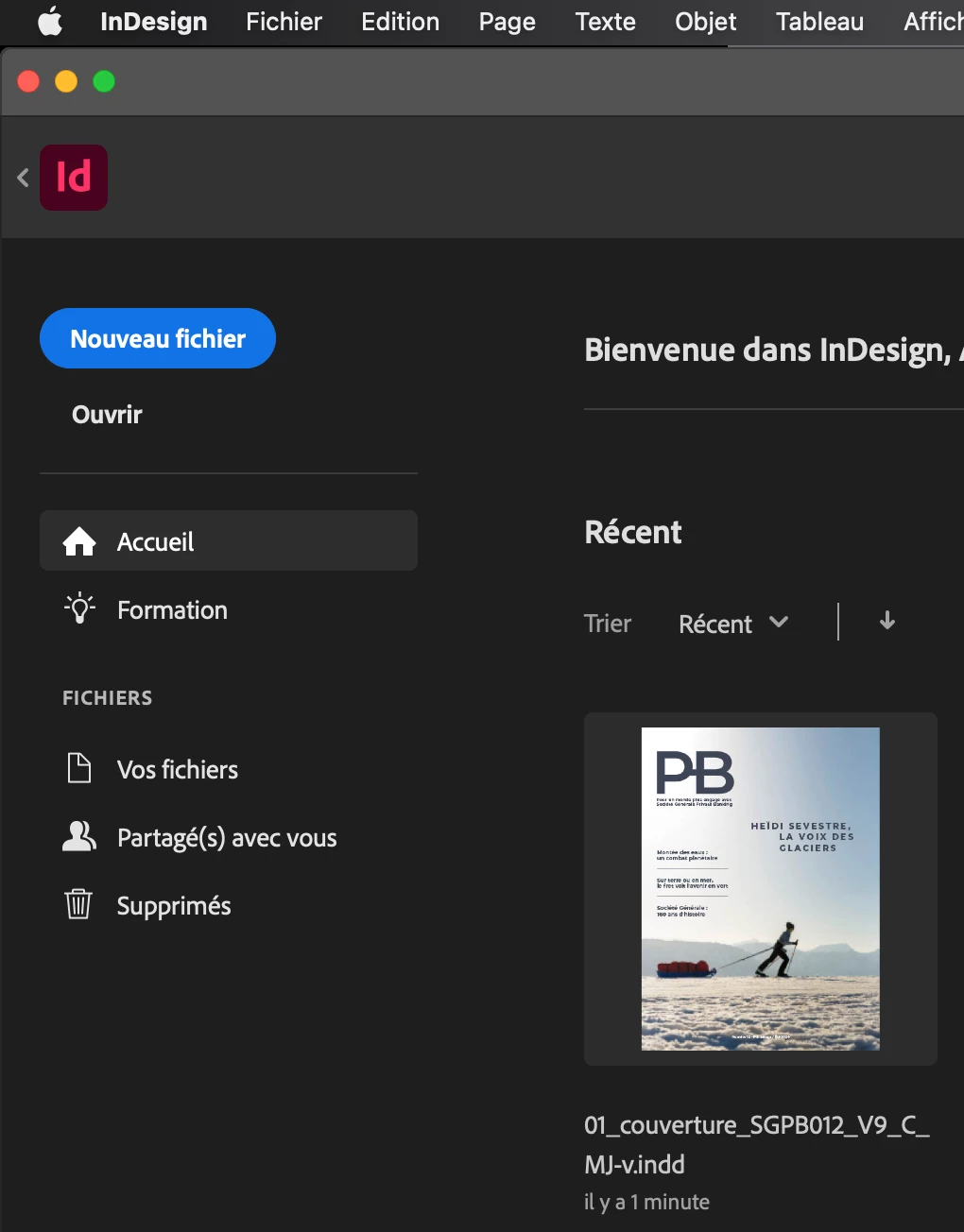Open the Apple menu
Screen dimensions: 964x1232
point(50,22)
